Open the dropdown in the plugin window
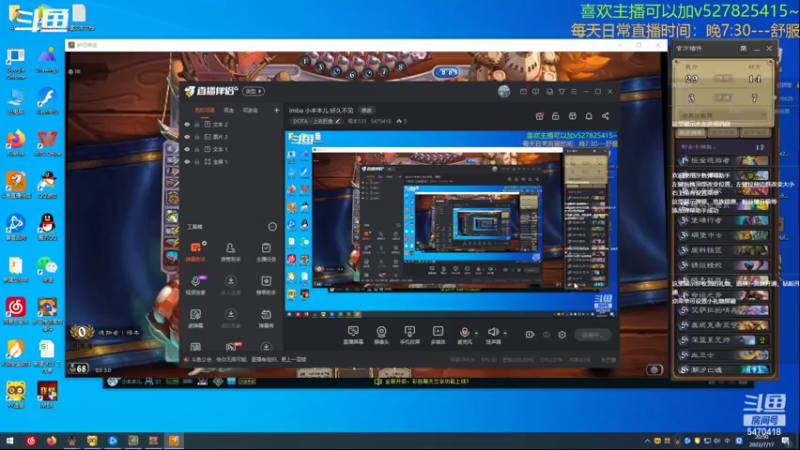Screen dimensions: 800x450 722,115
